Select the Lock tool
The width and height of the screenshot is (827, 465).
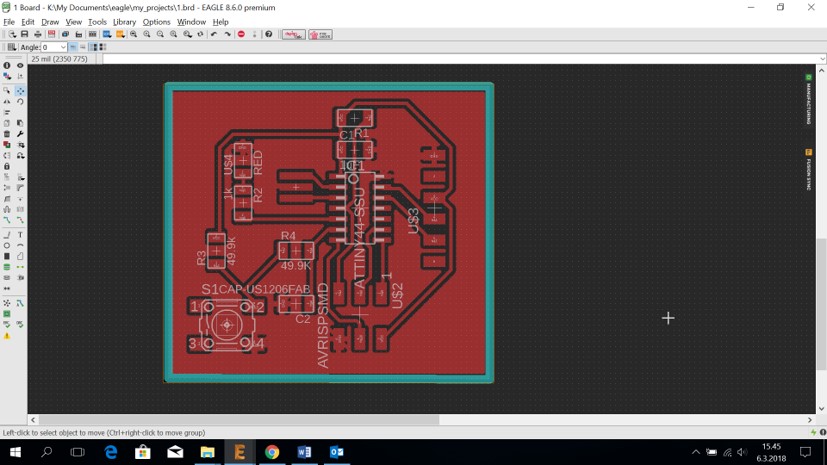tap(7, 166)
